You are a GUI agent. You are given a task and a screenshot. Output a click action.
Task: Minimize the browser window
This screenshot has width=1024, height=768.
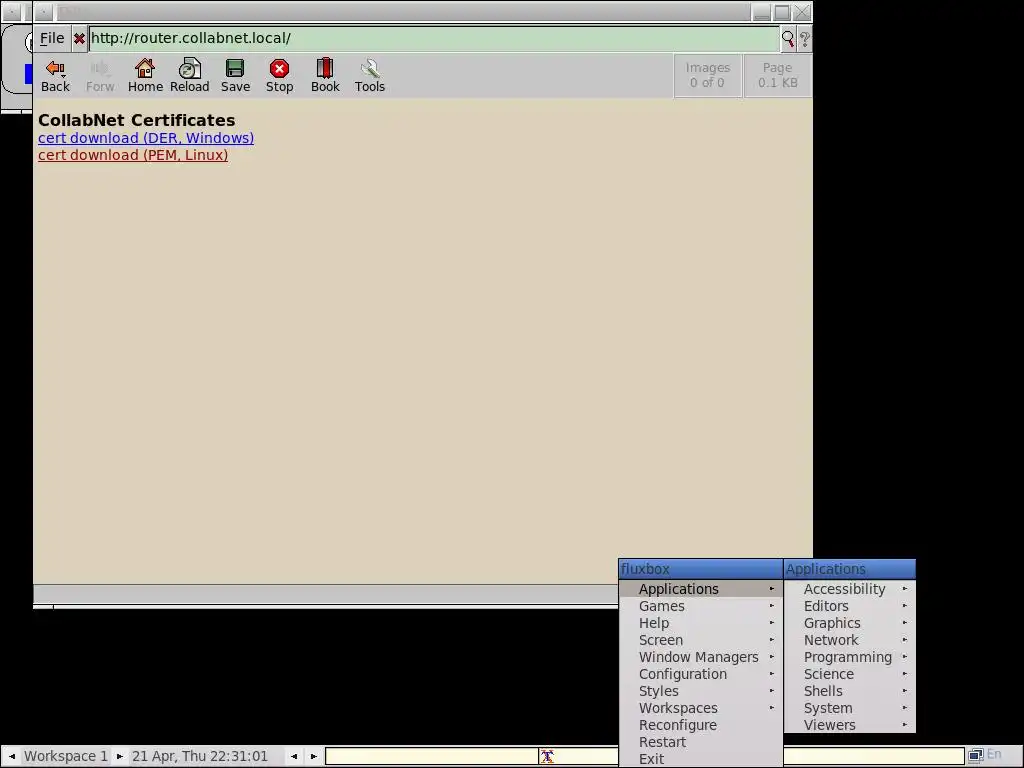pyautogui.click(x=761, y=12)
